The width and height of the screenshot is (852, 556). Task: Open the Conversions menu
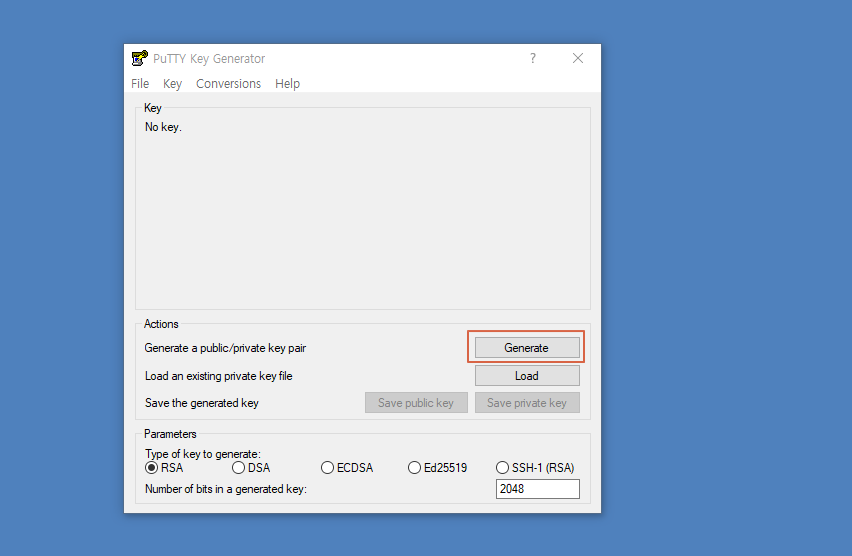click(x=228, y=84)
